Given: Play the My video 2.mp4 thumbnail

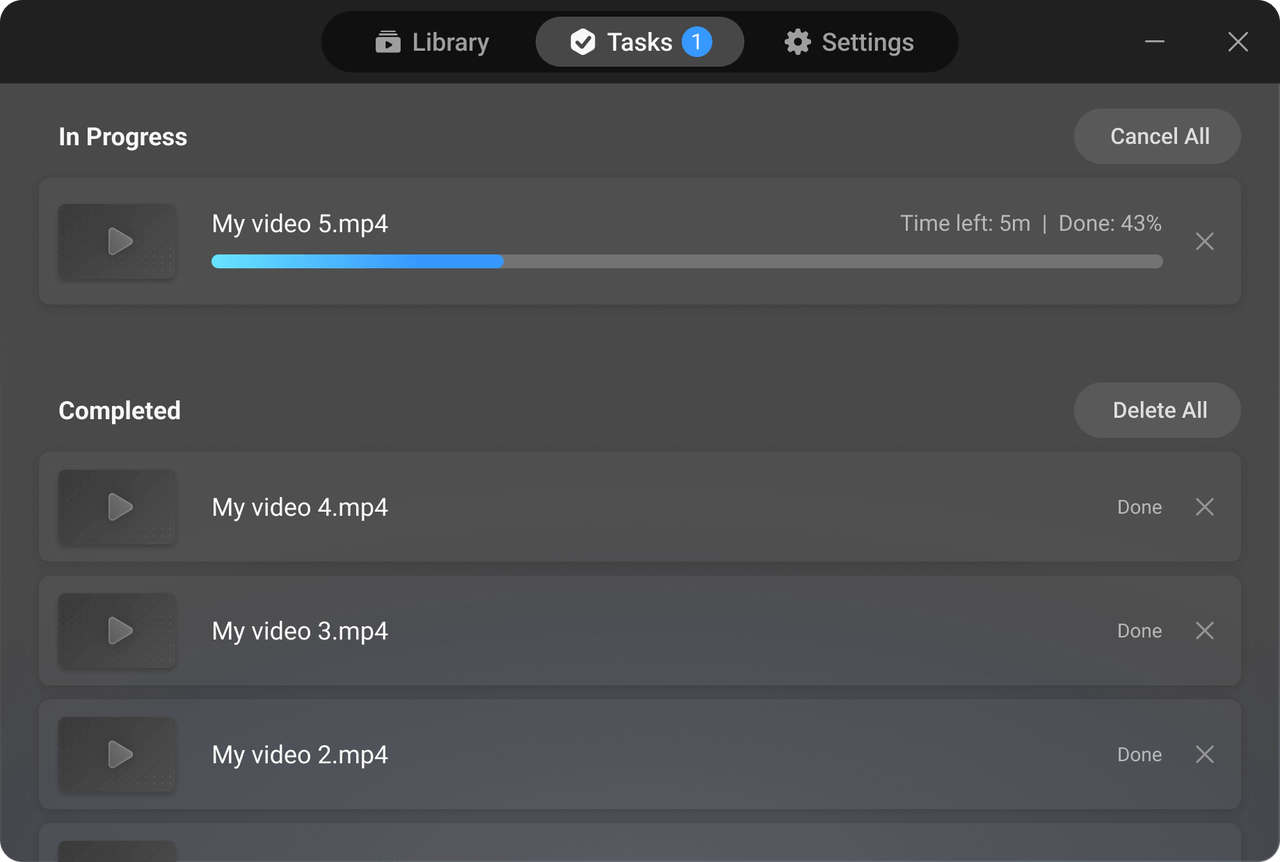Looking at the screenshot, I should coord(117,755).
